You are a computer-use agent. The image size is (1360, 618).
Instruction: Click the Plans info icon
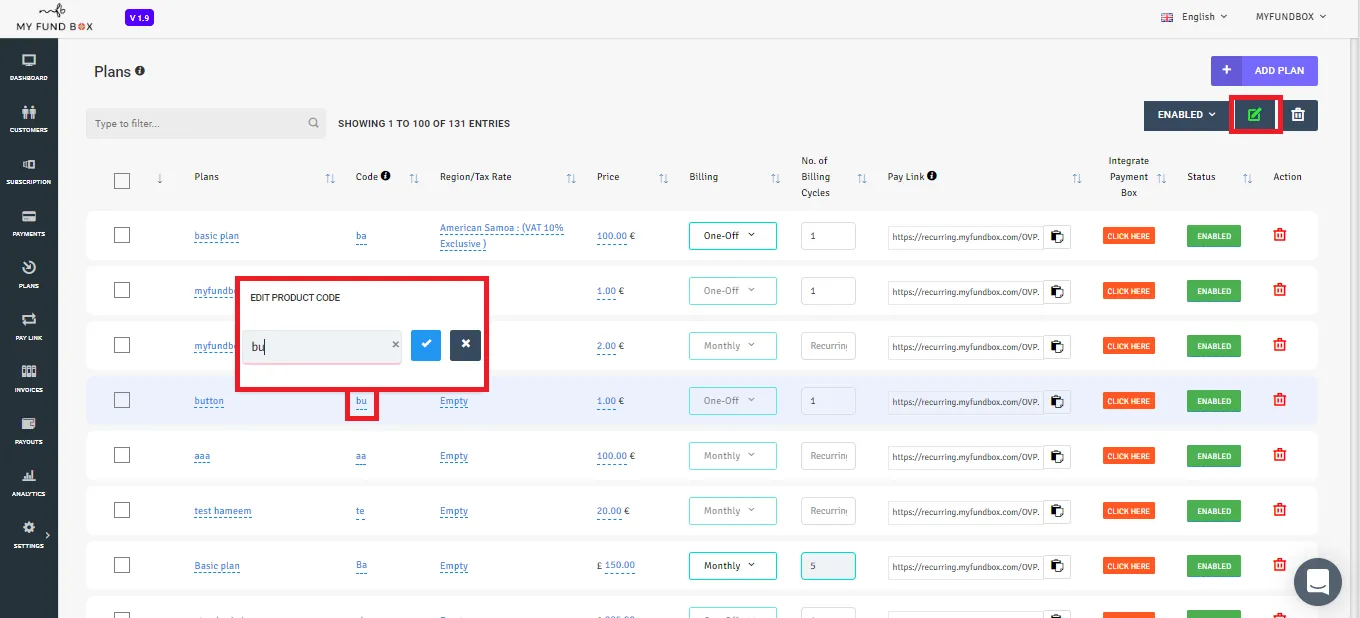[140, 71]
